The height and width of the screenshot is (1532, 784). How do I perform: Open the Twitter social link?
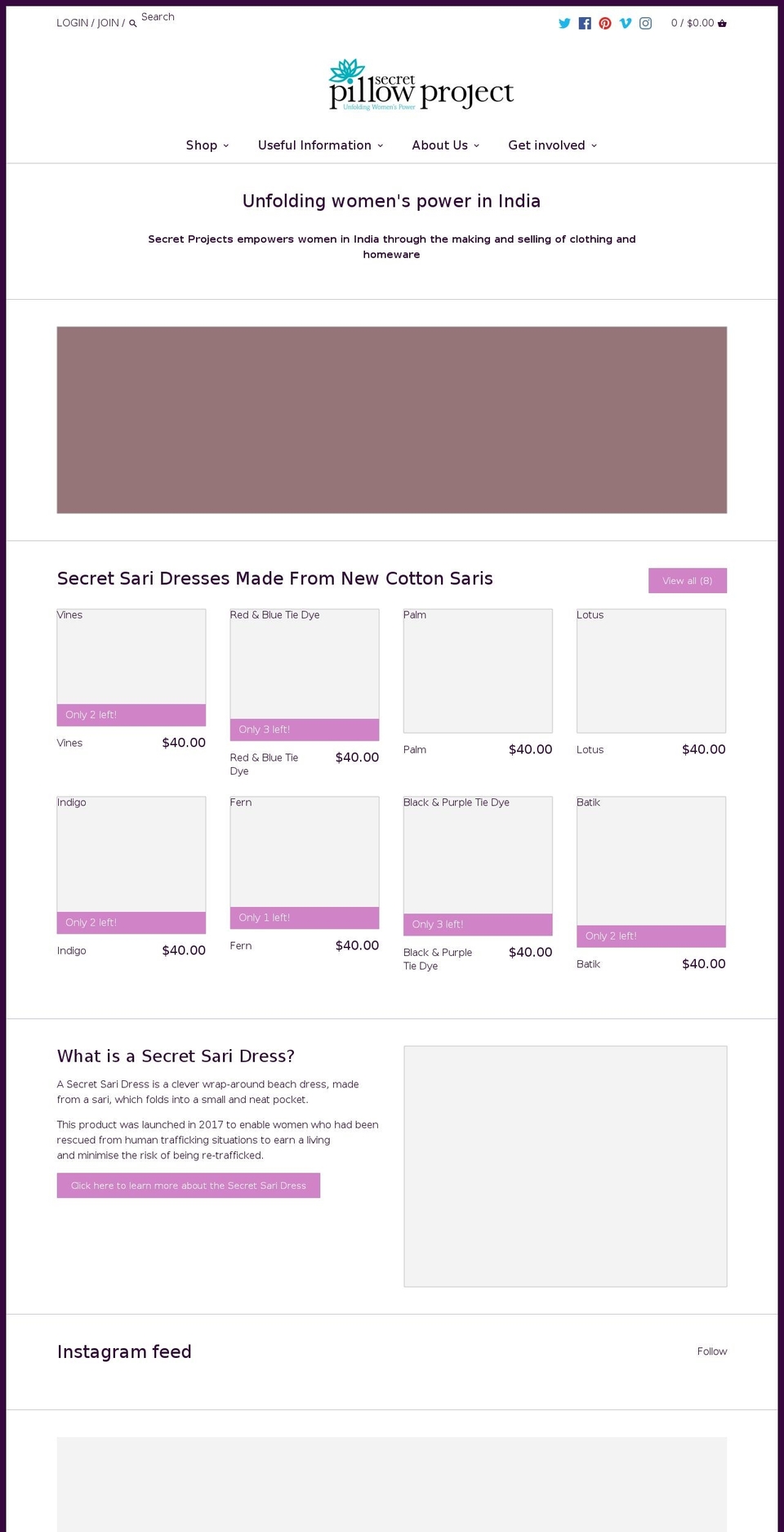564,23
